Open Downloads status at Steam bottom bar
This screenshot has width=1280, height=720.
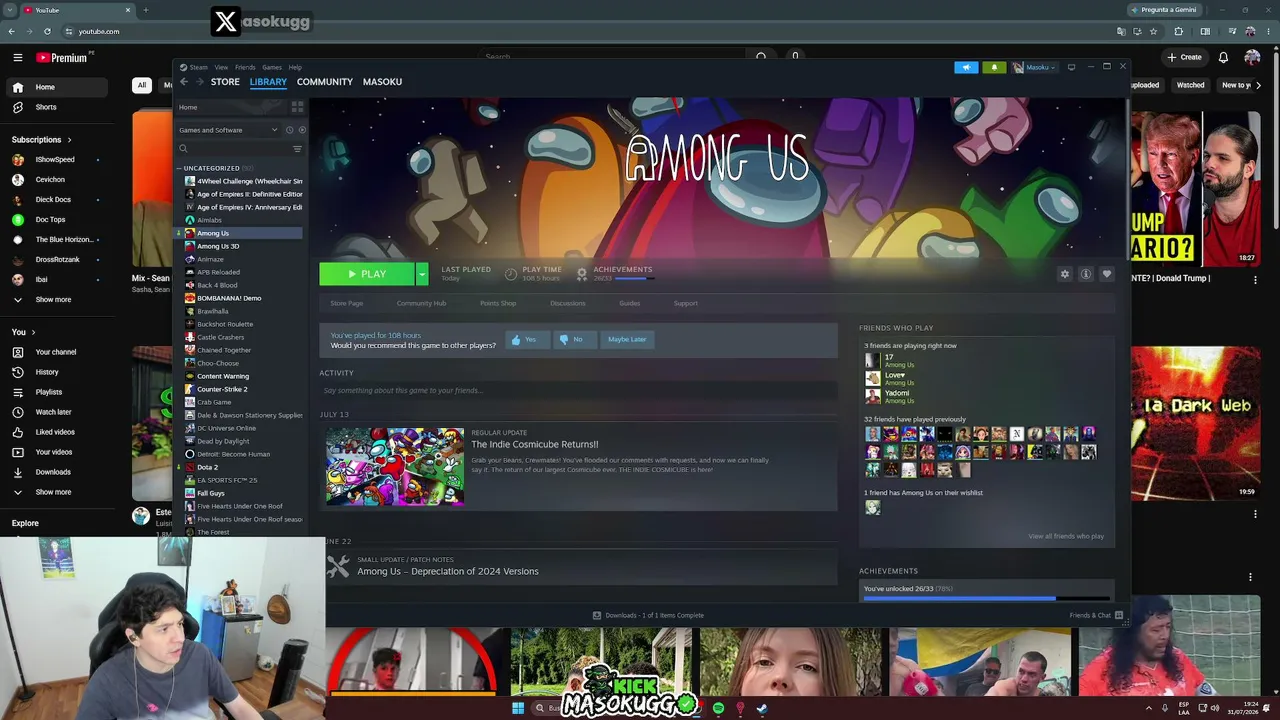pyautogui.click(x=648, y=615)
